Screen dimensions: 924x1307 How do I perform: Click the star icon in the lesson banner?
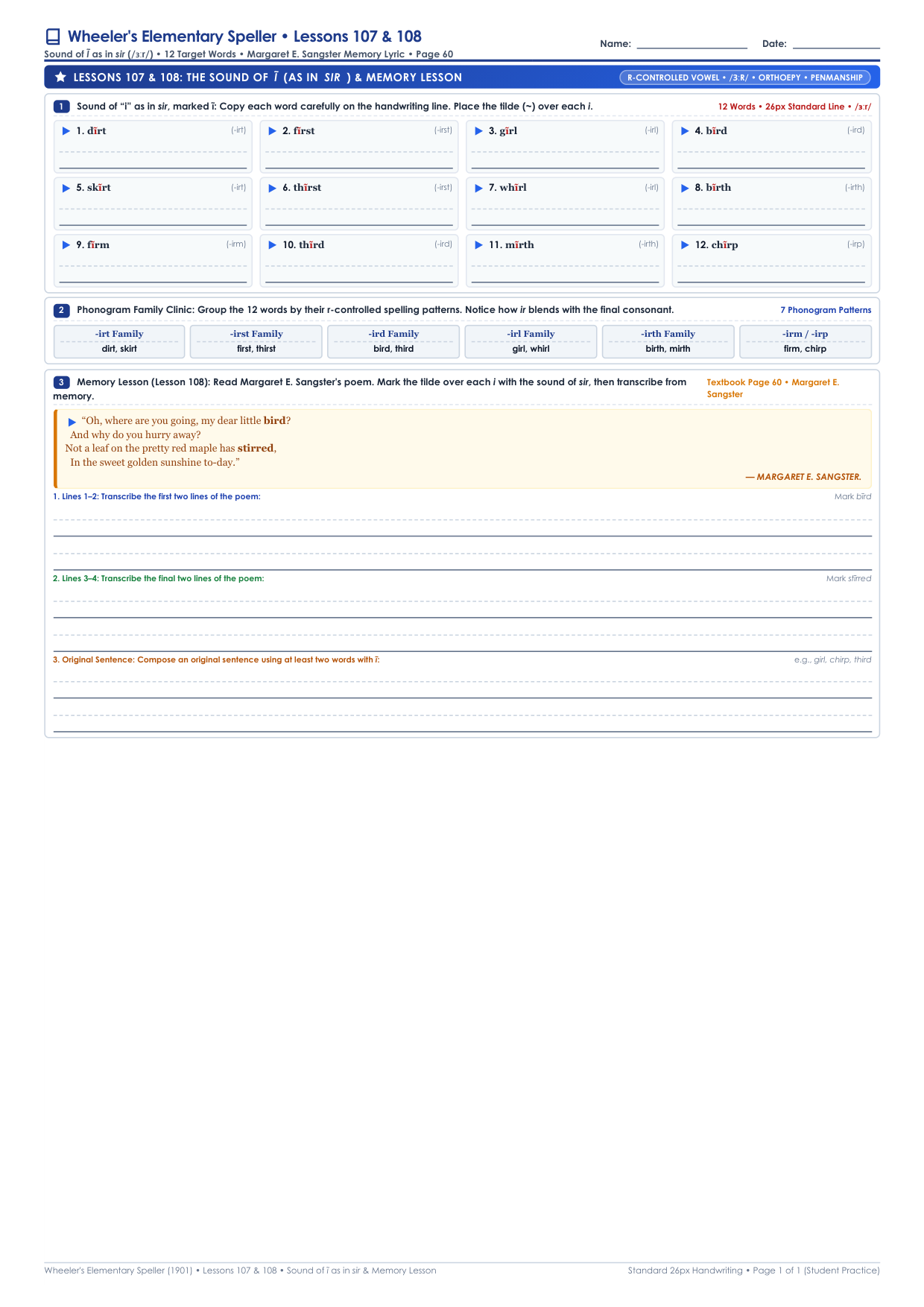tap(61, 77)
